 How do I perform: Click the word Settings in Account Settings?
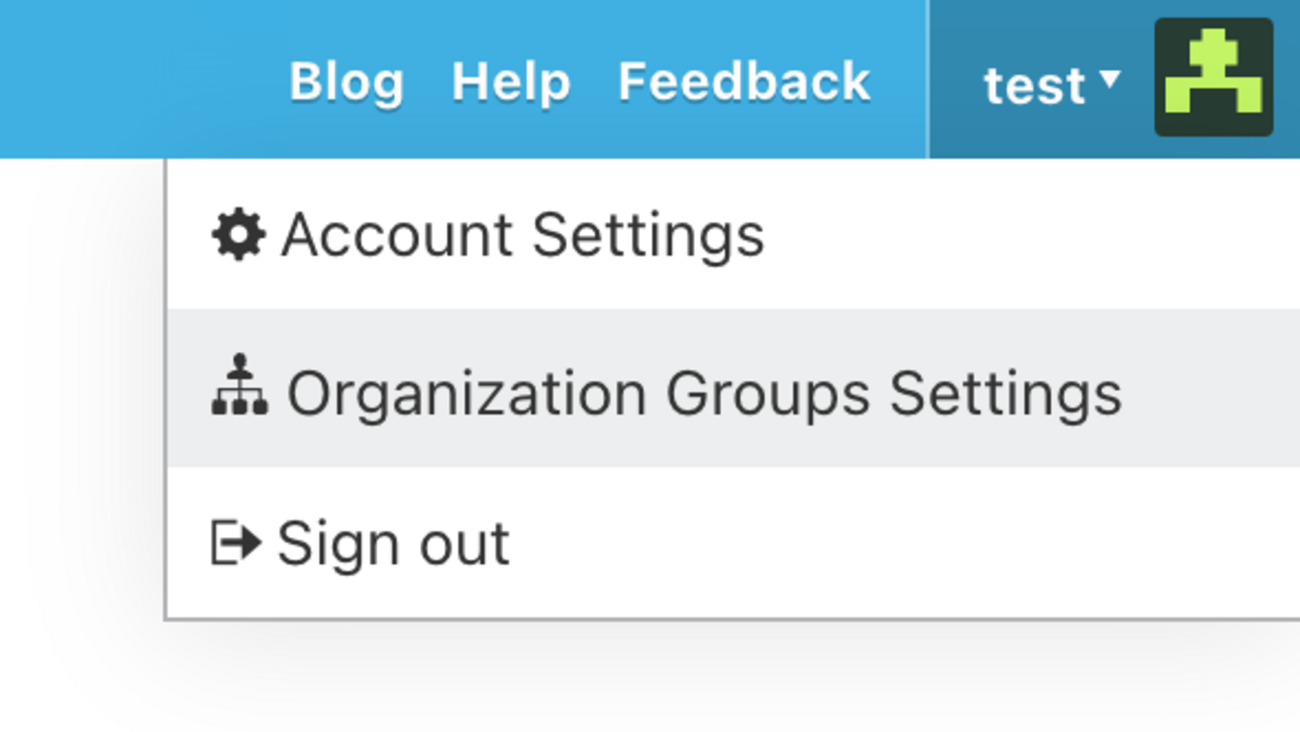pyautogui.click(x=648, y=236)
